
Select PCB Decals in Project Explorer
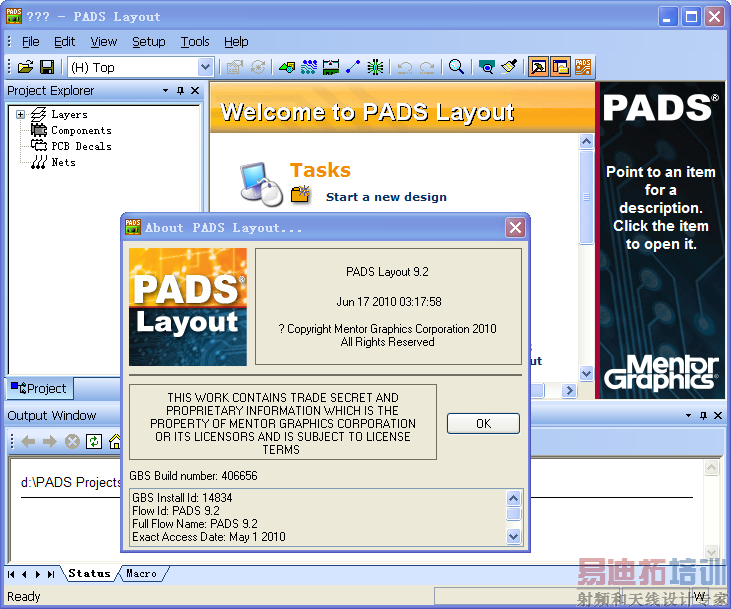coord(81,146)
